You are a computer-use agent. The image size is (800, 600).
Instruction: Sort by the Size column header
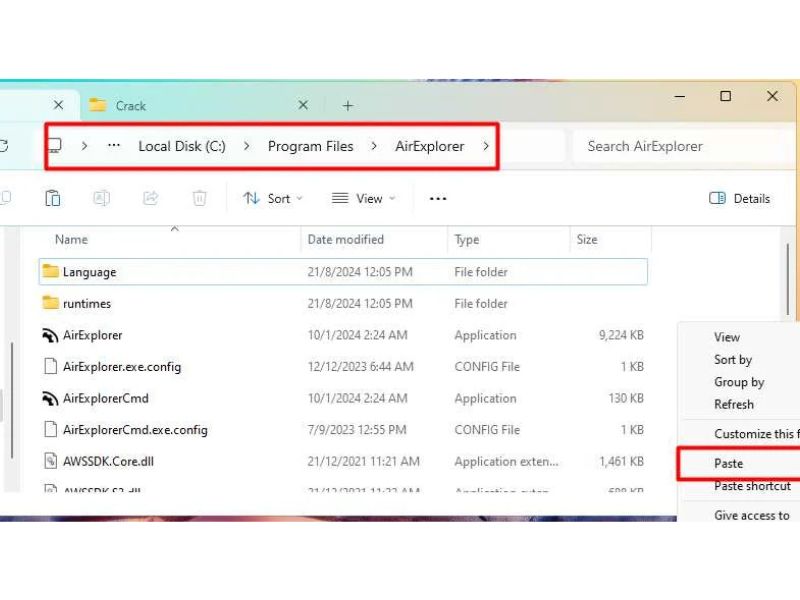(587, 239)
